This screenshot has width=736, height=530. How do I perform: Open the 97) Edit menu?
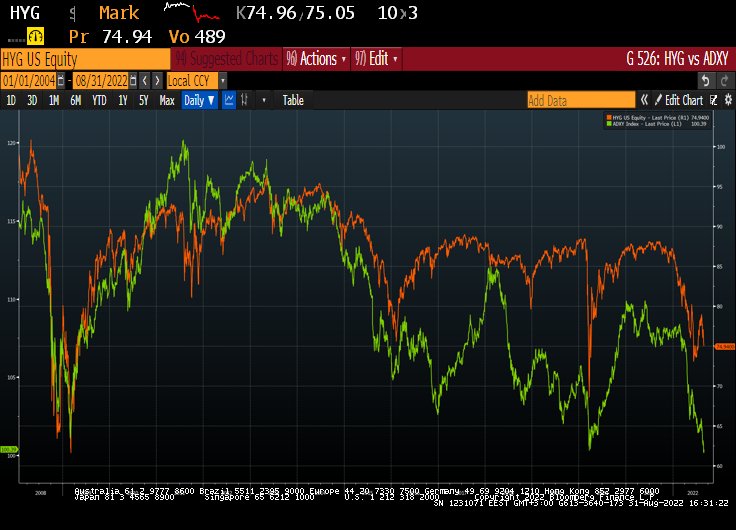tap(376, 59)
